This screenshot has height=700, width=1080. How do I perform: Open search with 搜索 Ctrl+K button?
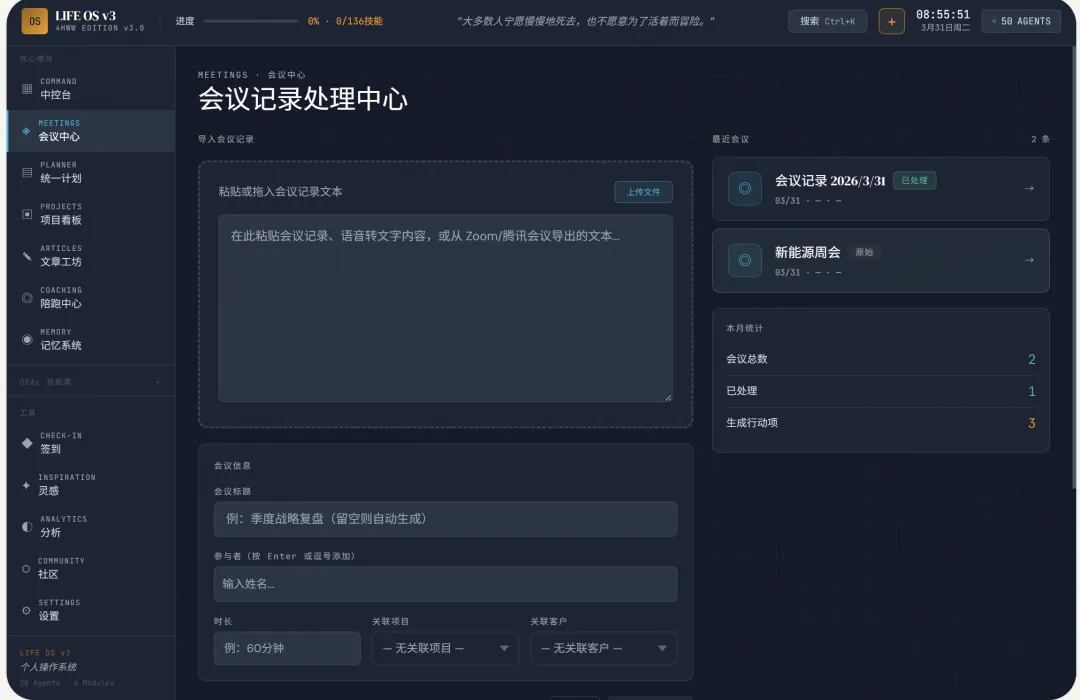click(827, 21)
